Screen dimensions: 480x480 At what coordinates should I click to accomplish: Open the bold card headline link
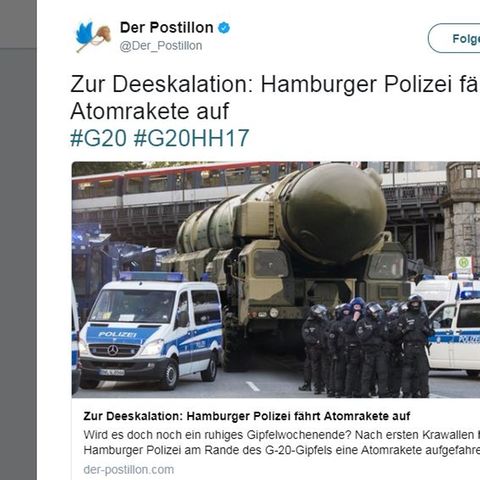tap(247, 416)
